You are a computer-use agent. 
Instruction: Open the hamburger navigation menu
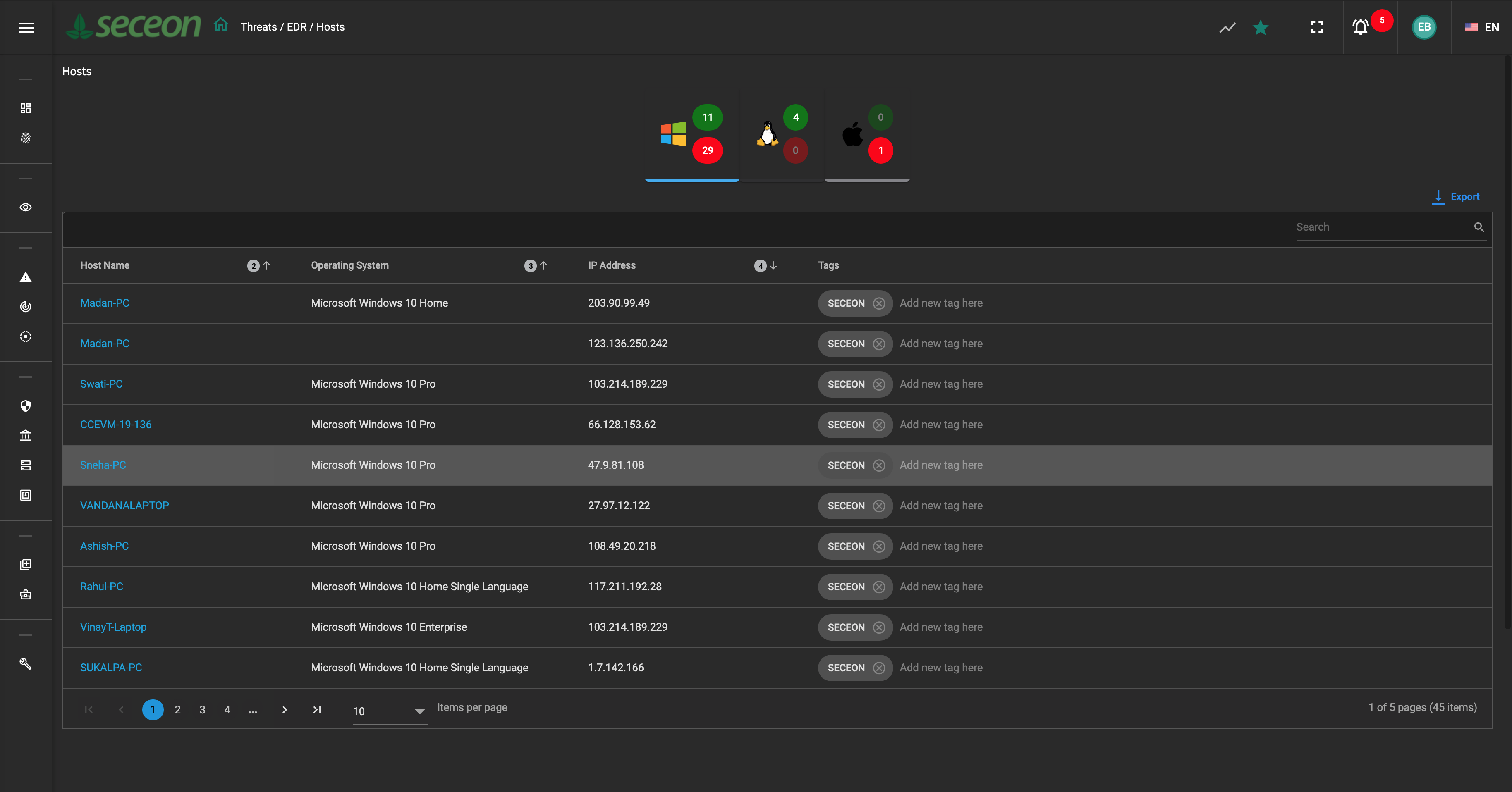coord(26,28)
